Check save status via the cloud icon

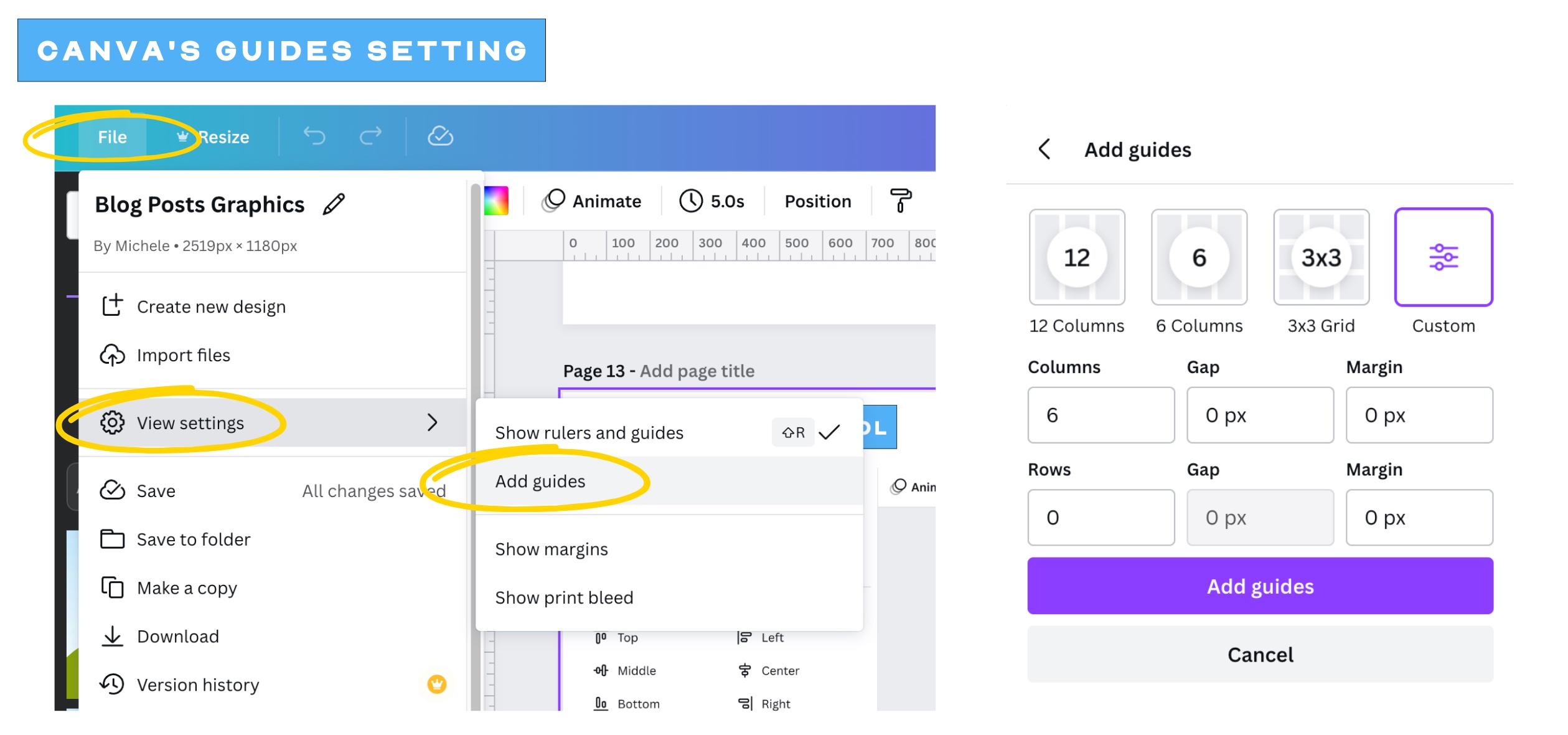point(441,137)
